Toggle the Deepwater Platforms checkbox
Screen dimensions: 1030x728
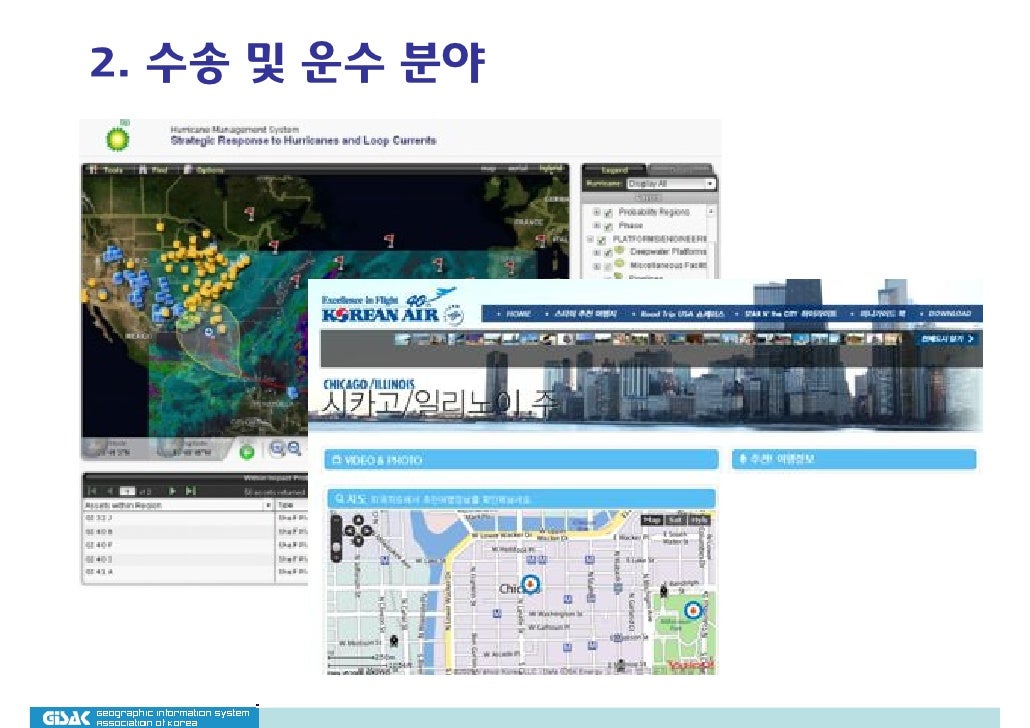[608, 253]
